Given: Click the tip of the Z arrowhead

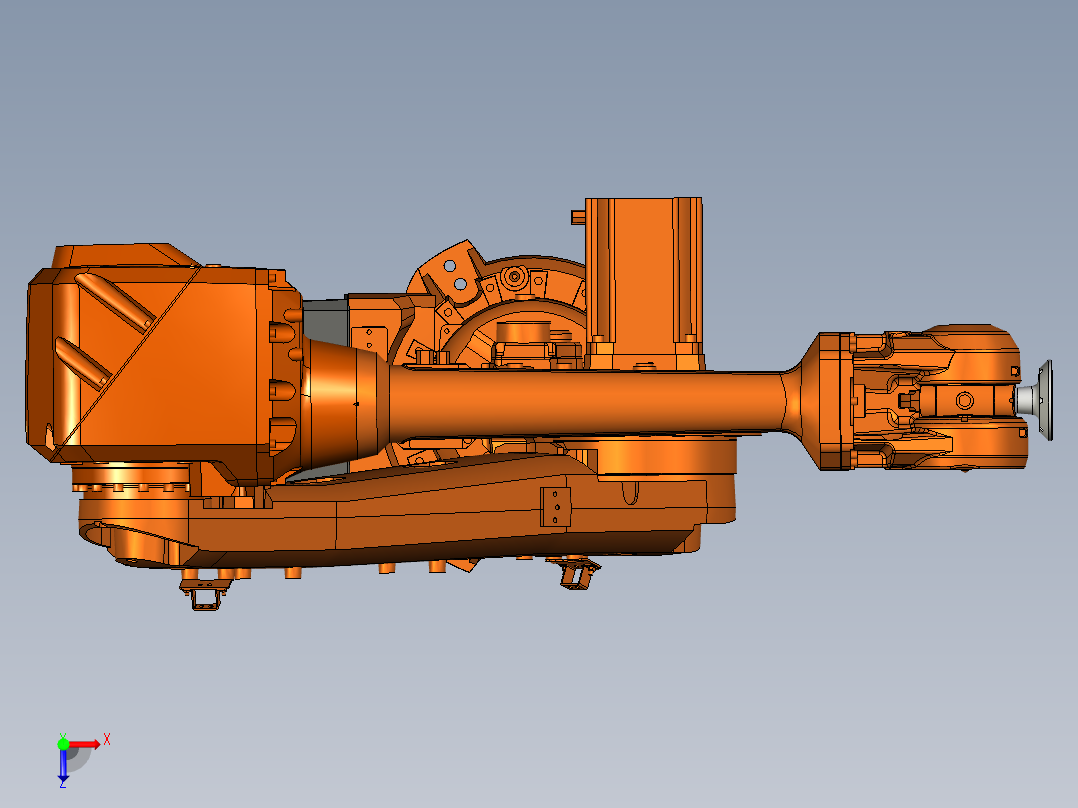Looking at the screenshot, I should 63,781.
